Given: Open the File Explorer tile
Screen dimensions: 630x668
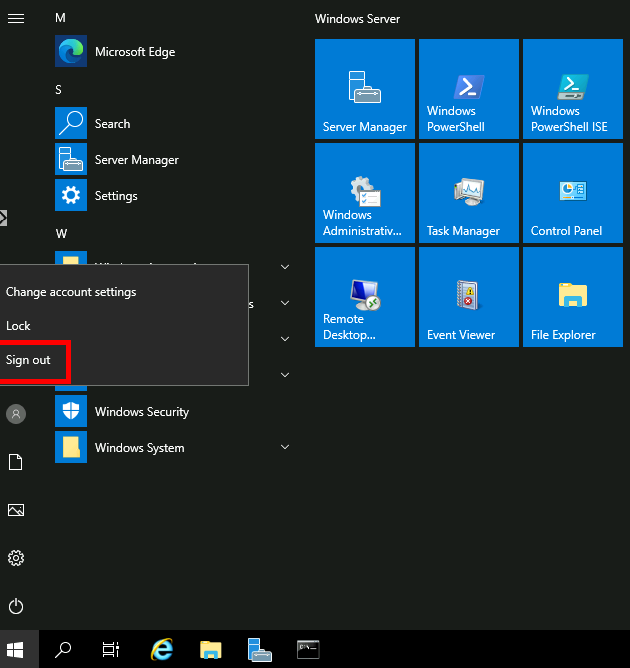Looking at the screenshot, I should (572, 297).
